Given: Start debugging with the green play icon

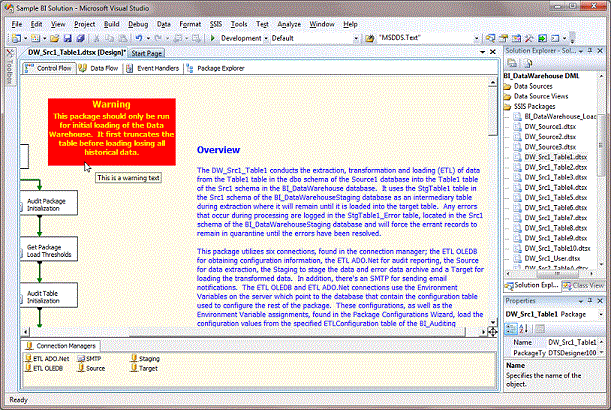Looking at the screenshot, I should coord(212,38).
